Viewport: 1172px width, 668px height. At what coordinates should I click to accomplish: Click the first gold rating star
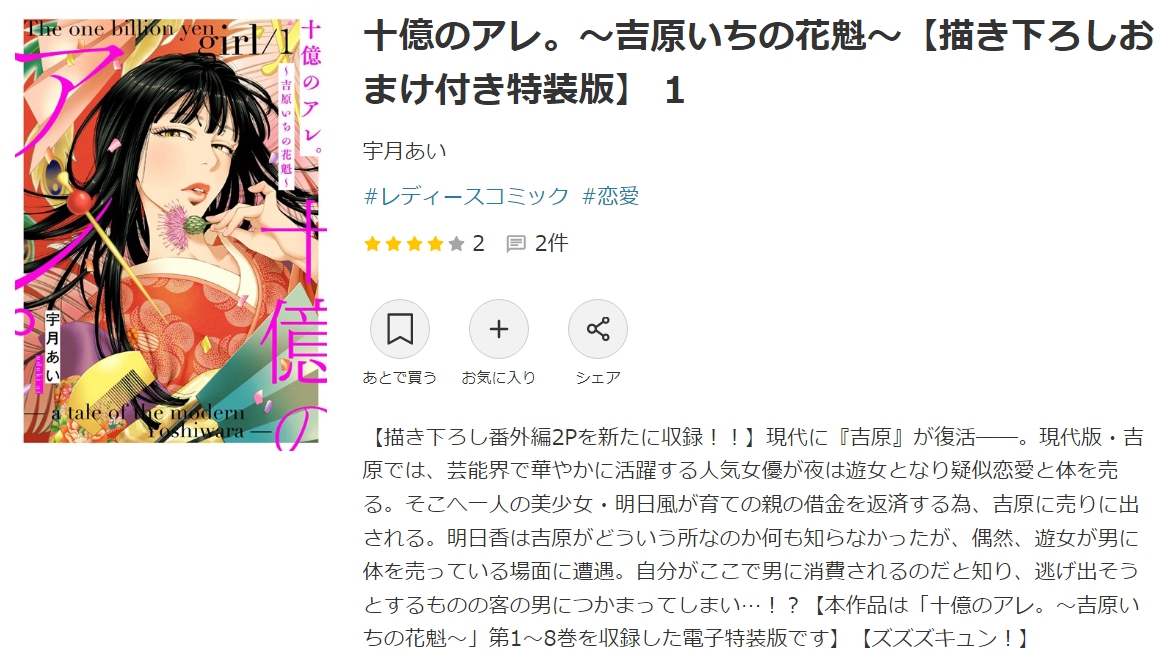click(372, 244)
